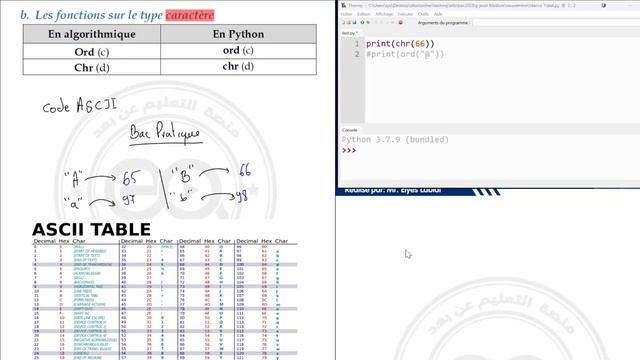640x360 pixels.
Task: Click the handwritten value 65
Action: pyautogui.click(x=131, y=178)
